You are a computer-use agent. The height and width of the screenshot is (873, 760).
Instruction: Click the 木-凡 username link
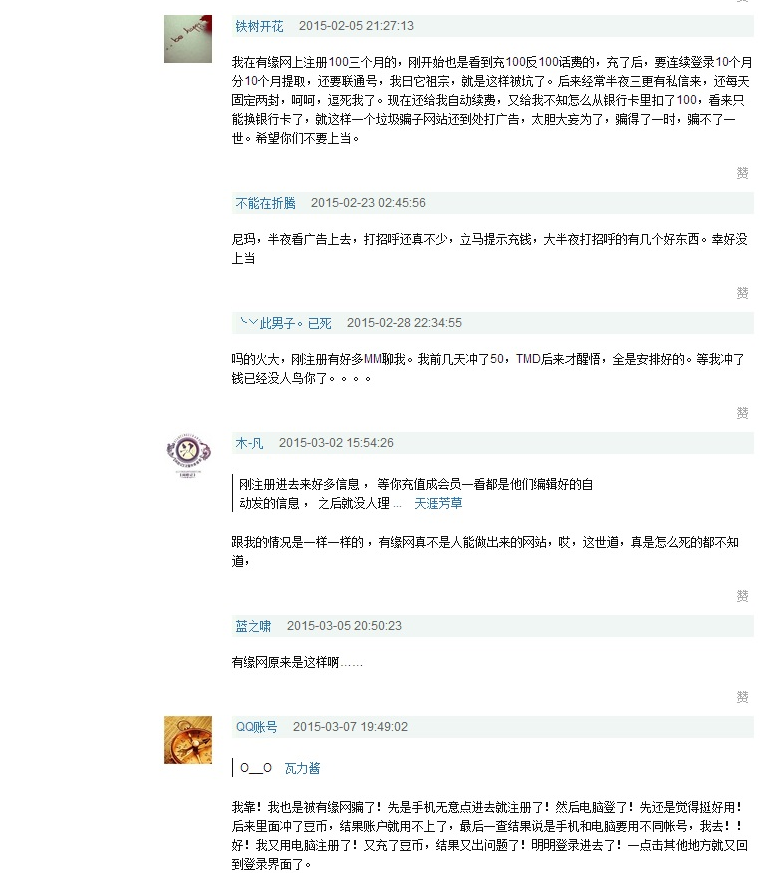point(249,443)
